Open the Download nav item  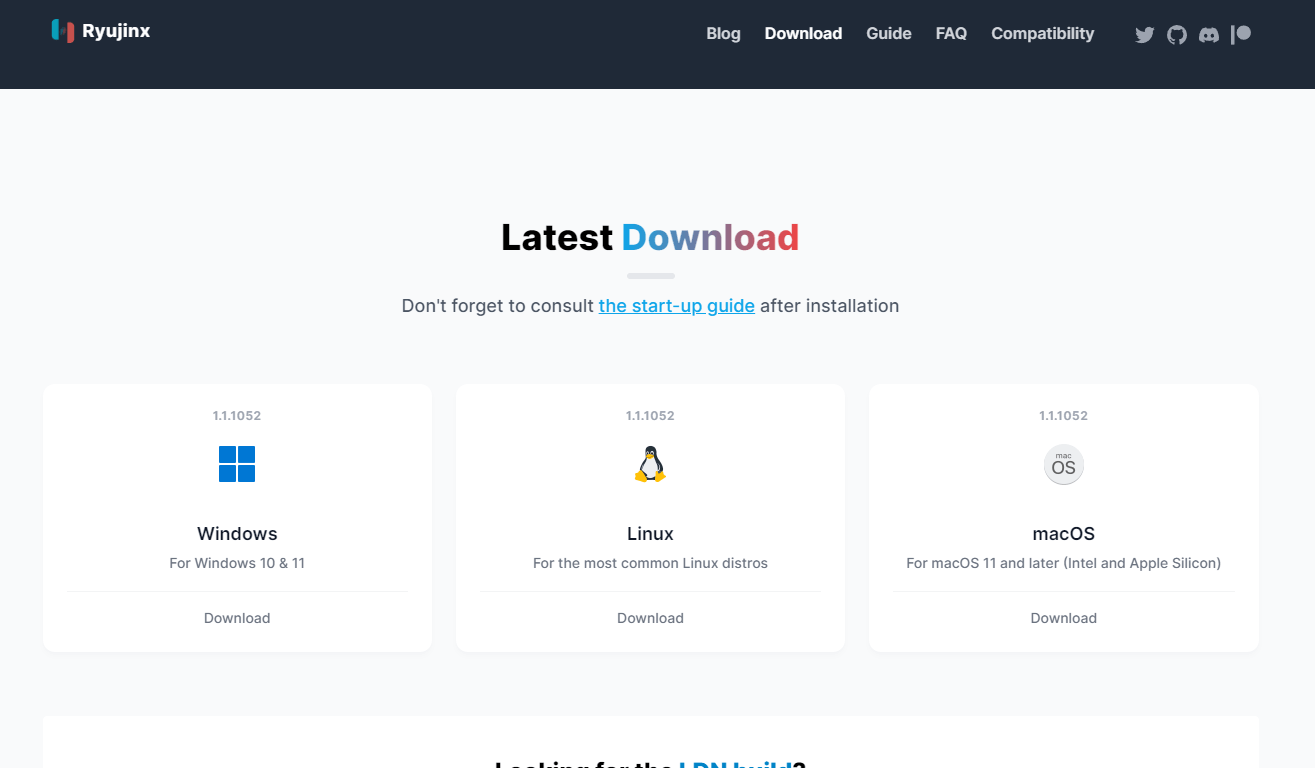point(803,34)
